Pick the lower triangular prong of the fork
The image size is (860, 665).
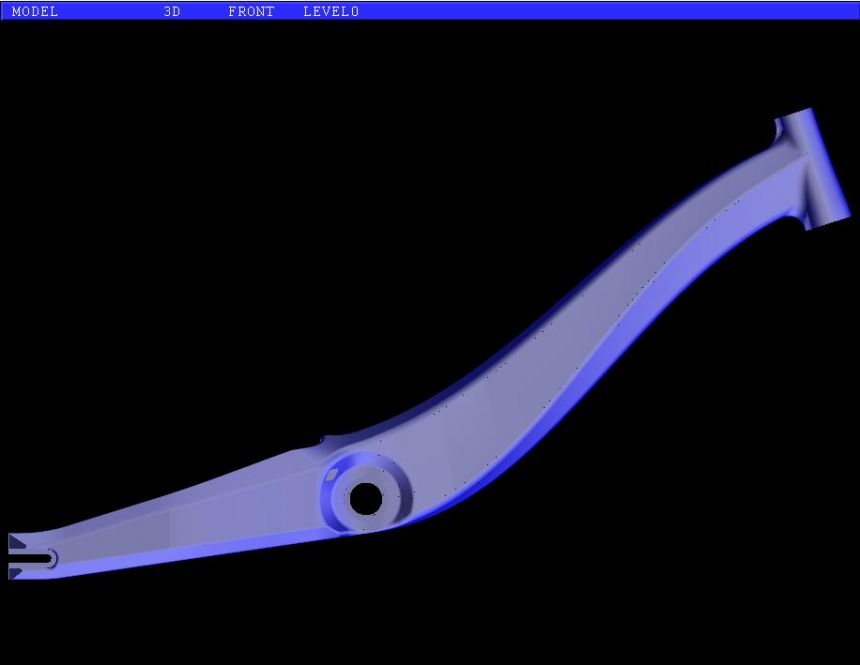tap(16, 572)
